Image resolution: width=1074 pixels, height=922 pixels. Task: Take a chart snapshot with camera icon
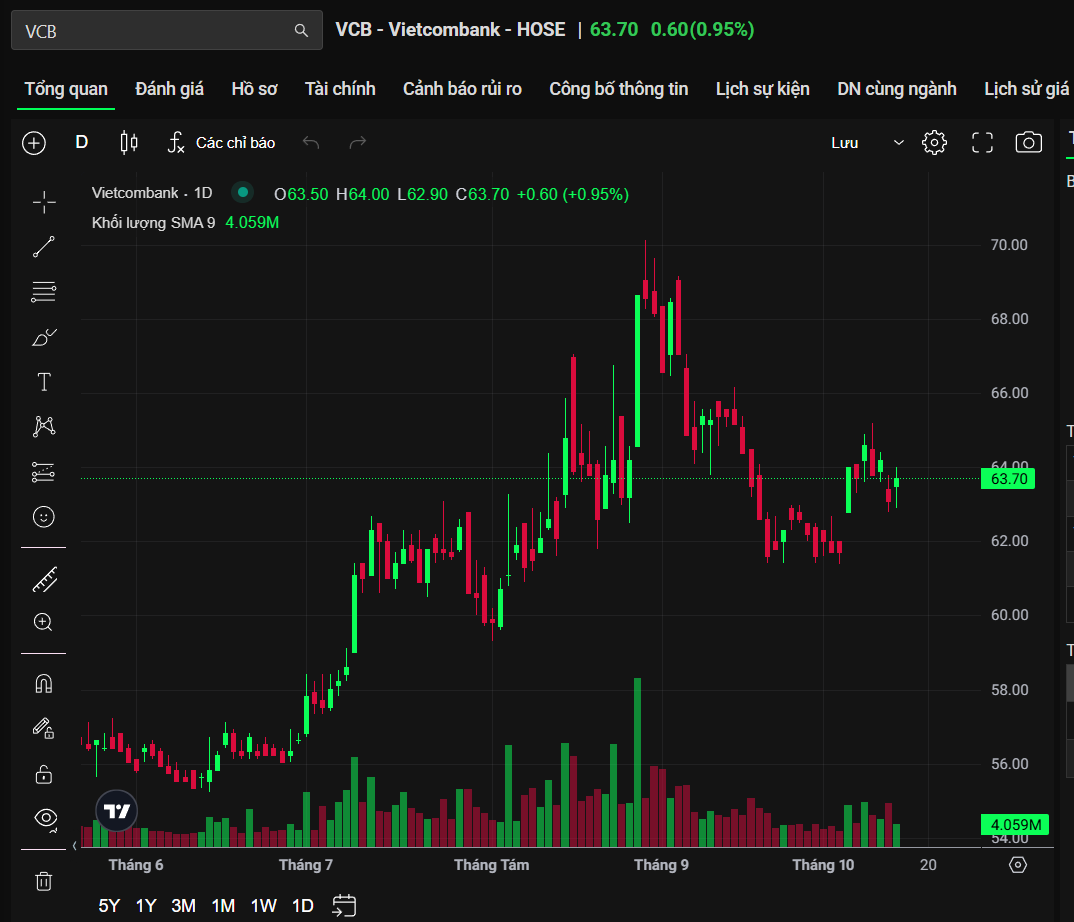1028,143
